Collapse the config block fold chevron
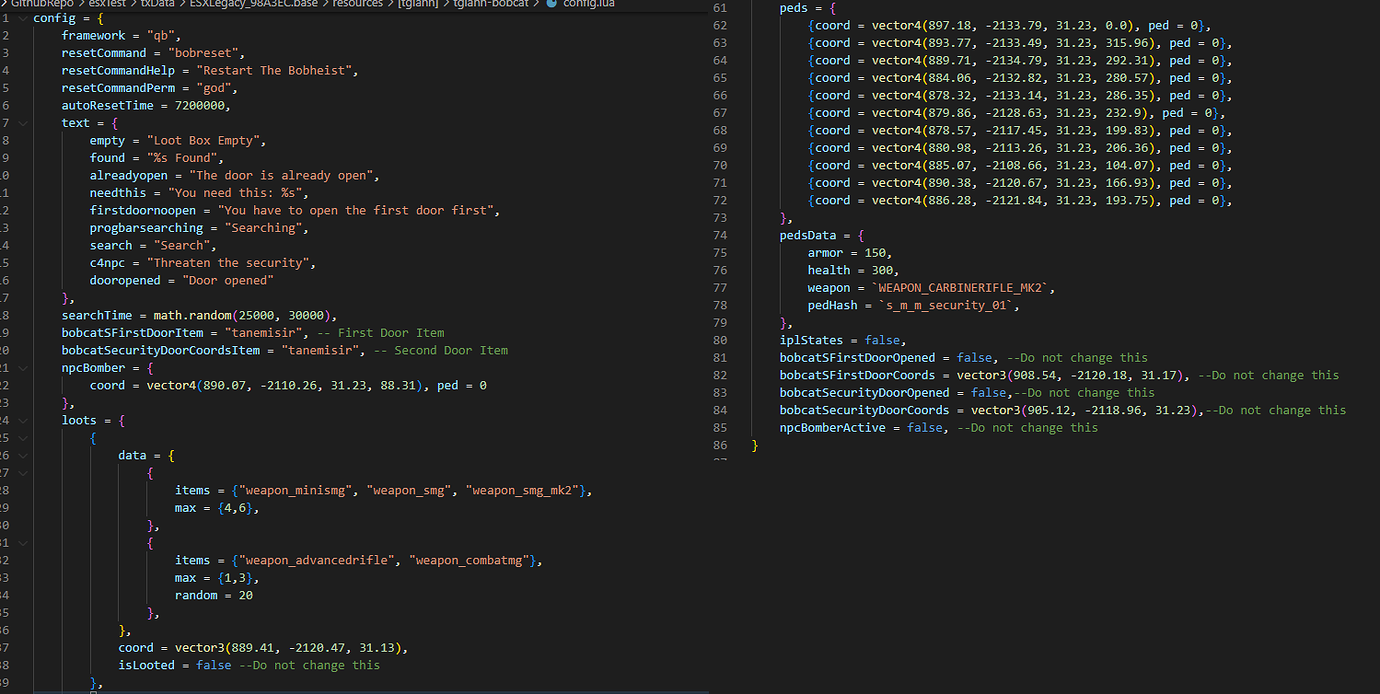This screenshot has height=694, width=1380. (22, 18)
